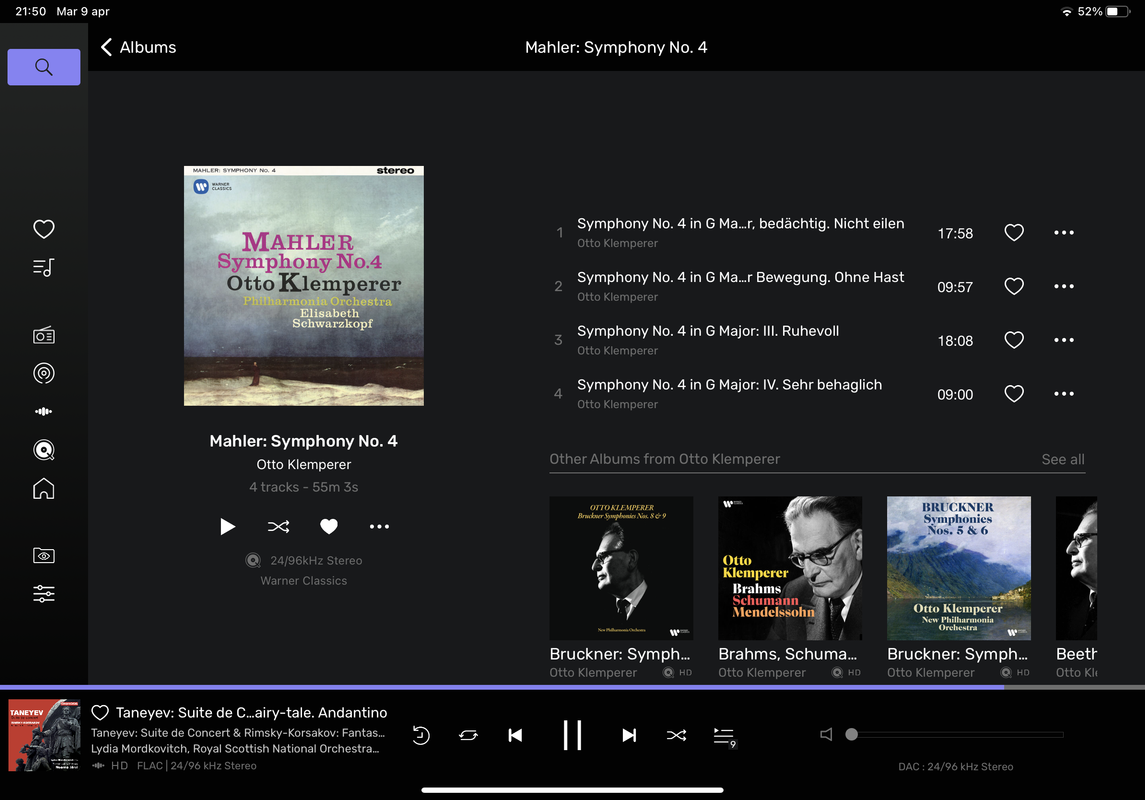Click the Mahler album cover art
This screenshot has width=1145, height=800.
pyautogui.click(x=304, y=285)
